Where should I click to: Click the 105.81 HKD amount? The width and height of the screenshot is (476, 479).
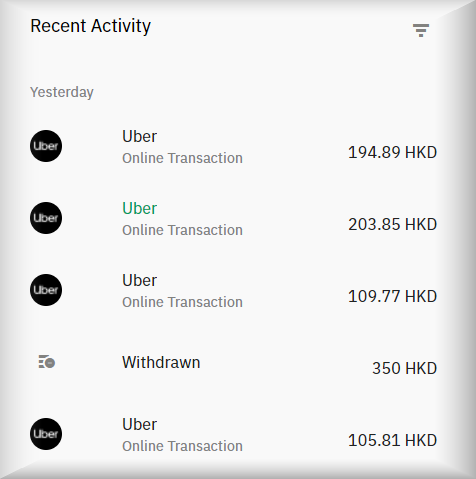(392, 440)
